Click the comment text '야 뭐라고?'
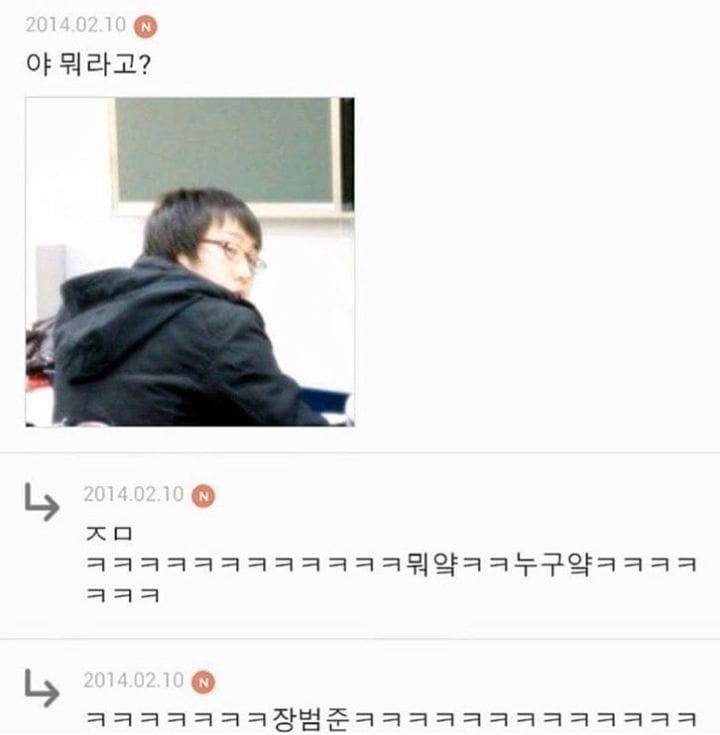The height and width of the screenshot is (735, 720). [x=88, y=64]
